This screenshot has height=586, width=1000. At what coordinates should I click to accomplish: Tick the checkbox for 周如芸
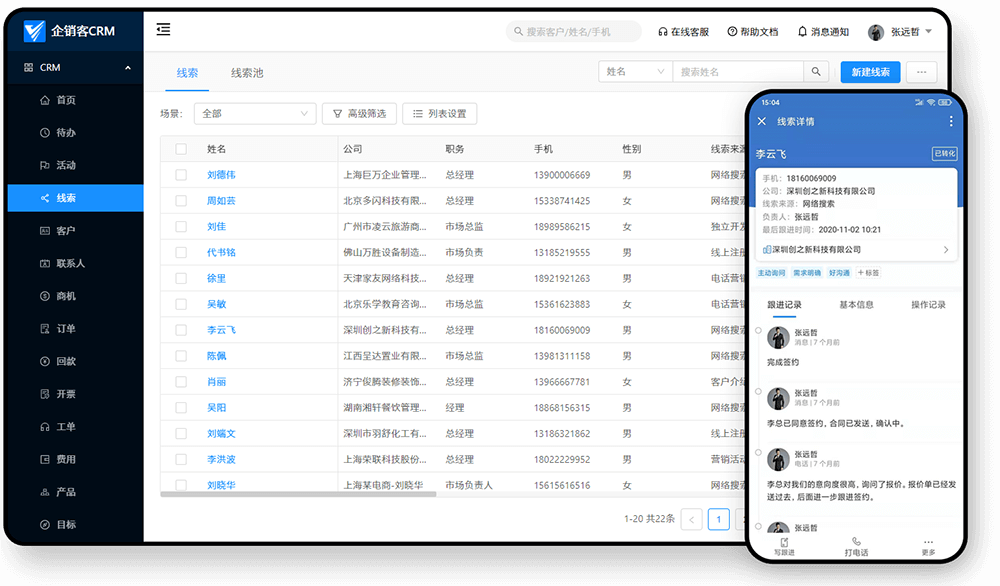[x=181, y=201]
